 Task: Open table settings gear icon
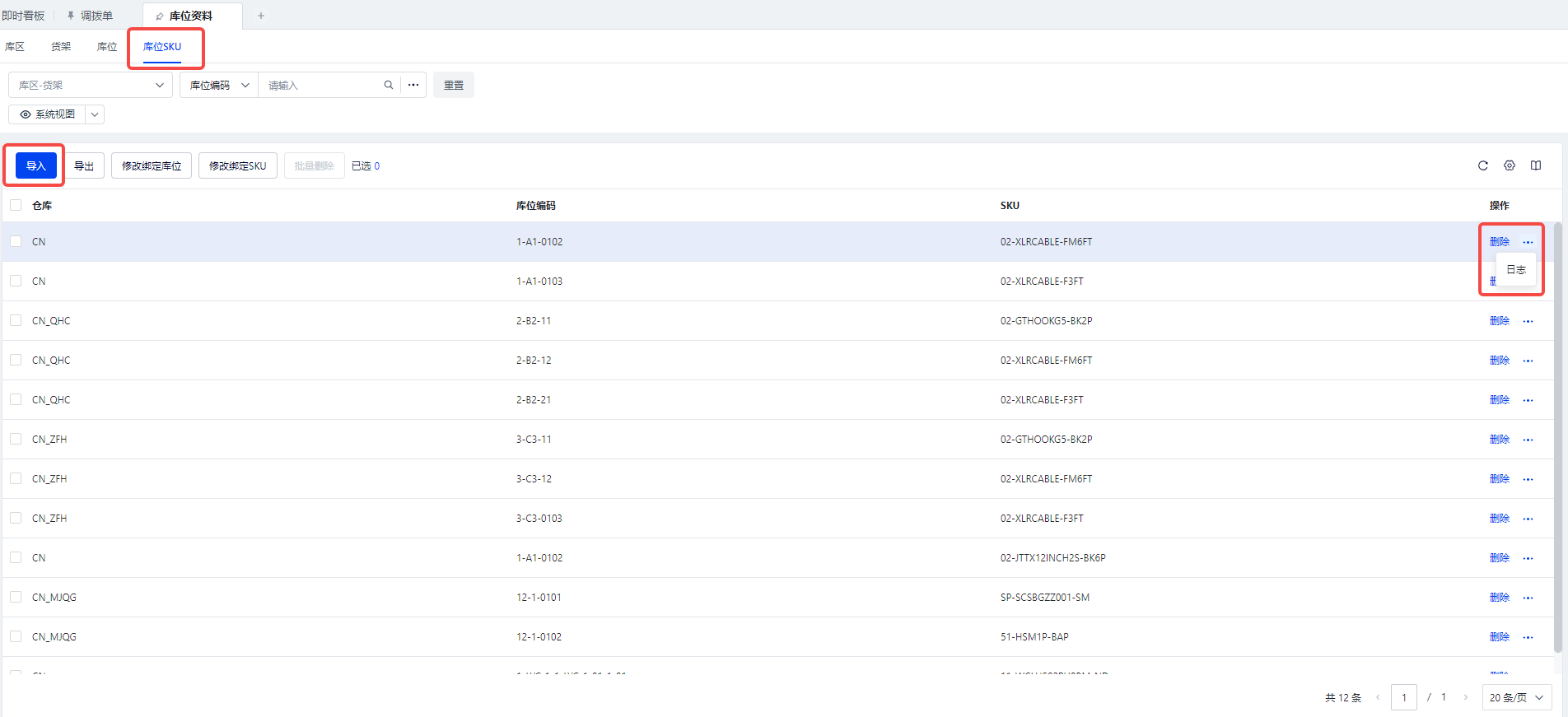1509,165
